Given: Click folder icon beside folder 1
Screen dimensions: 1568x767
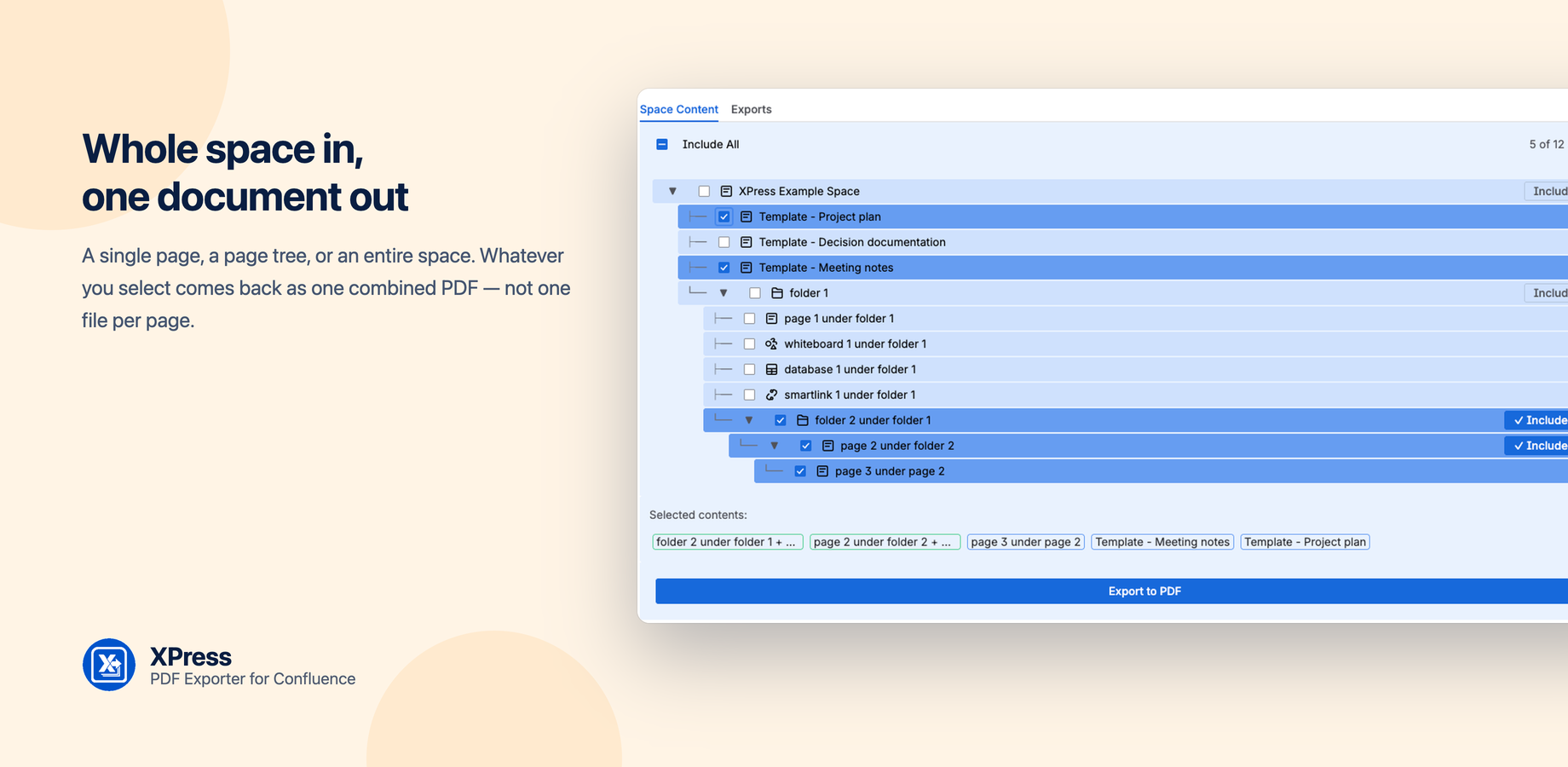Looking at the screenshot, I should tap(777, 293).
